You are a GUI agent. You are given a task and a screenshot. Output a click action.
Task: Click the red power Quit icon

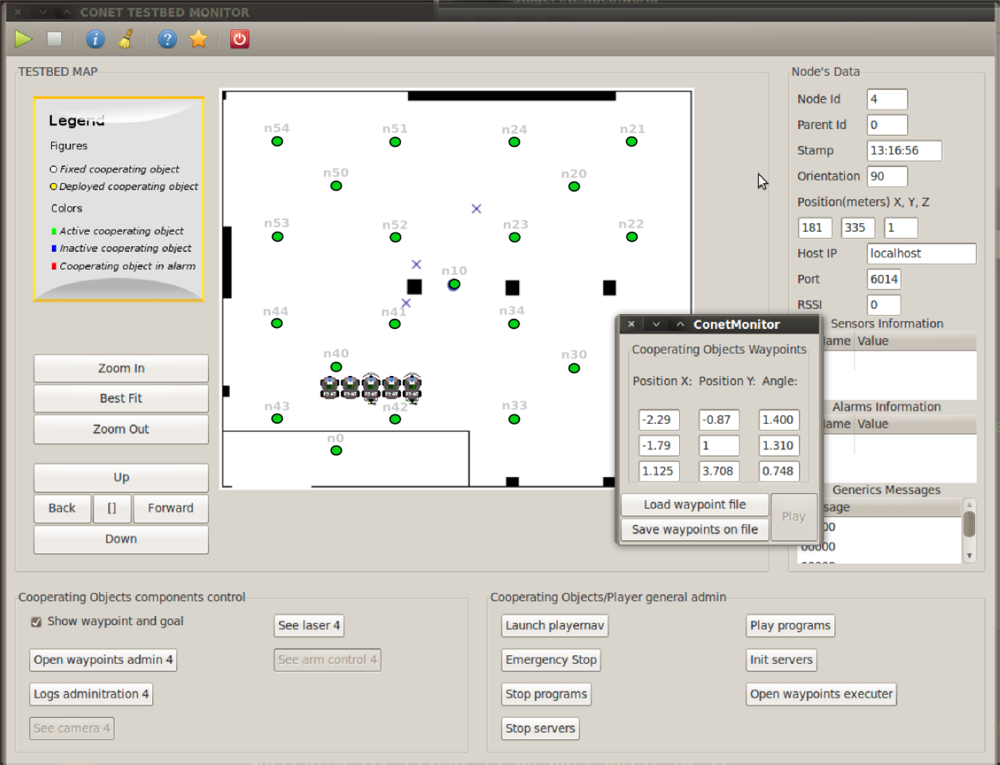pyautogui.click(x=240, y=39)
